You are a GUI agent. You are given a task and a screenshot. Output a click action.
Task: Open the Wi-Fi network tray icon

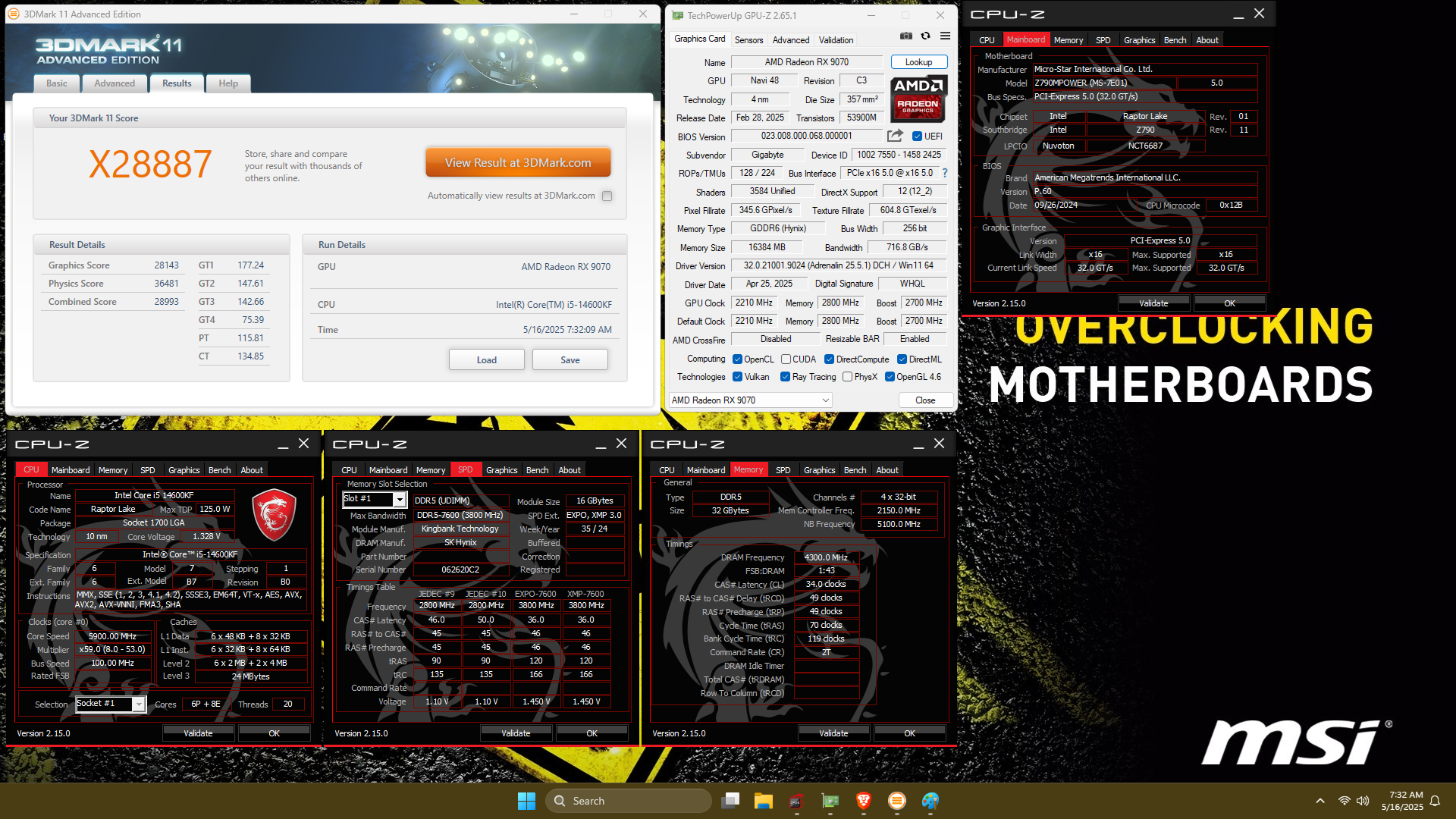click(x=1345, y=801)
